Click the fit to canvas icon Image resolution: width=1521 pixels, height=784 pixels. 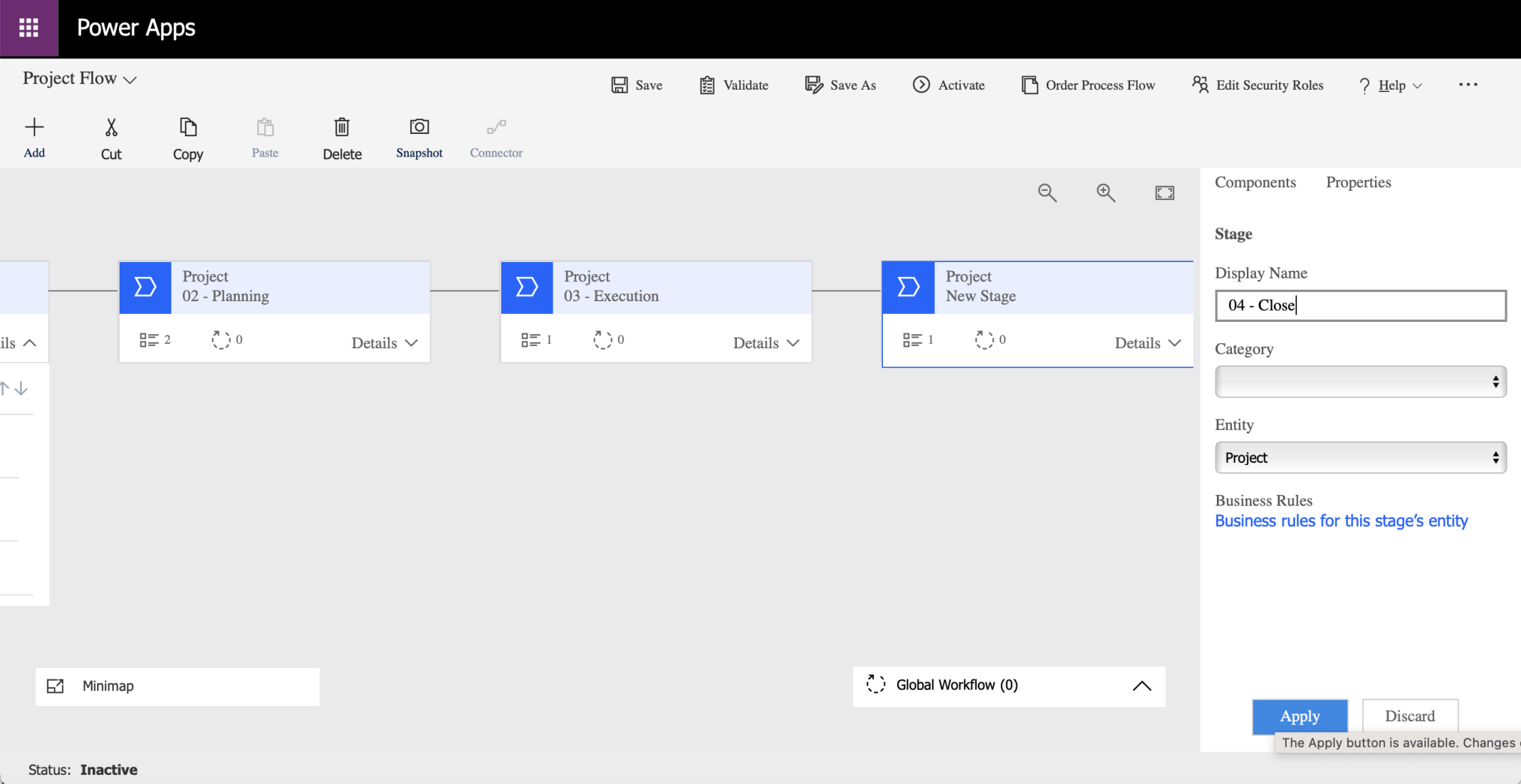click(1164, 193)
